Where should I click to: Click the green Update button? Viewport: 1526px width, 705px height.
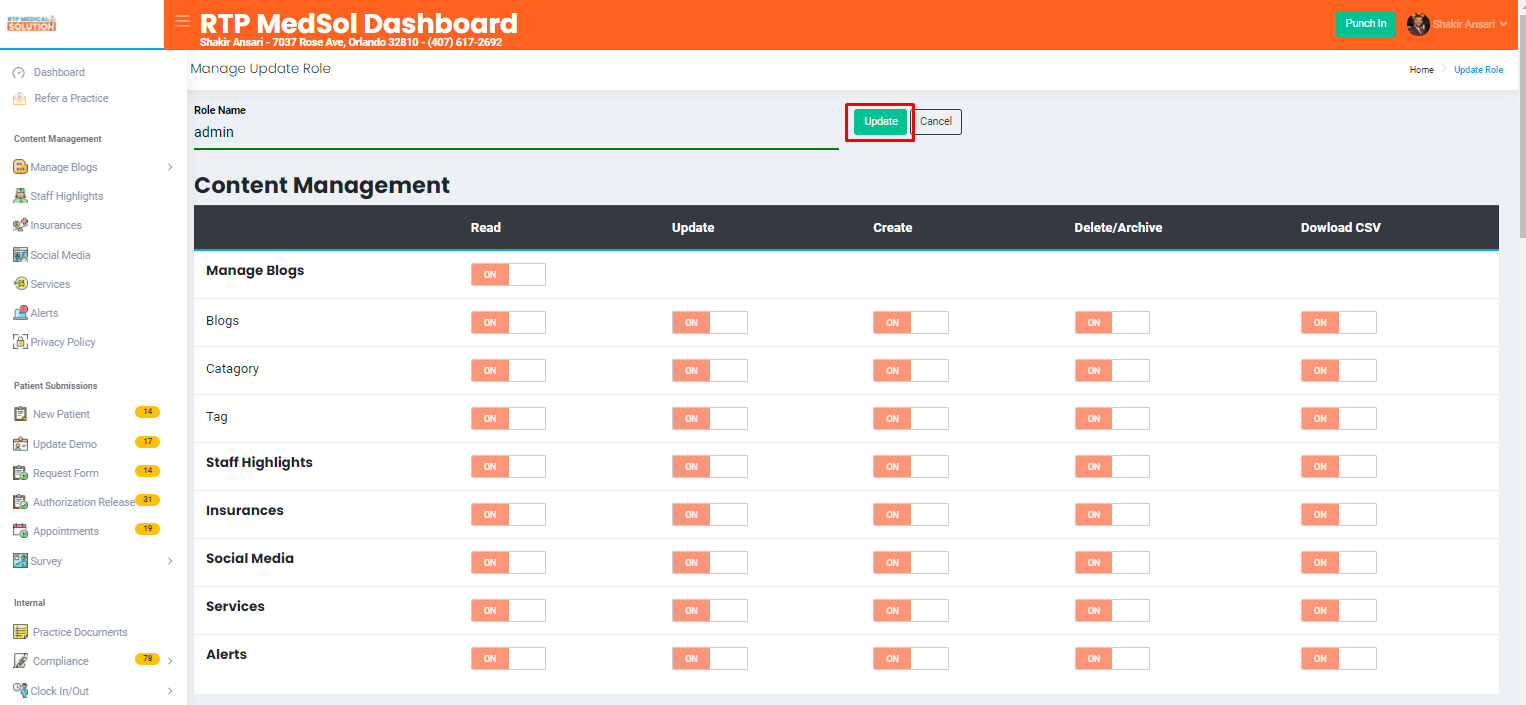(x=881, y=122)
